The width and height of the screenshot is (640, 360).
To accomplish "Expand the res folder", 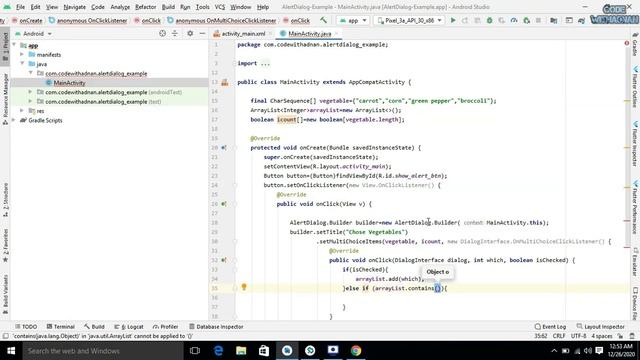I will 22,111.
